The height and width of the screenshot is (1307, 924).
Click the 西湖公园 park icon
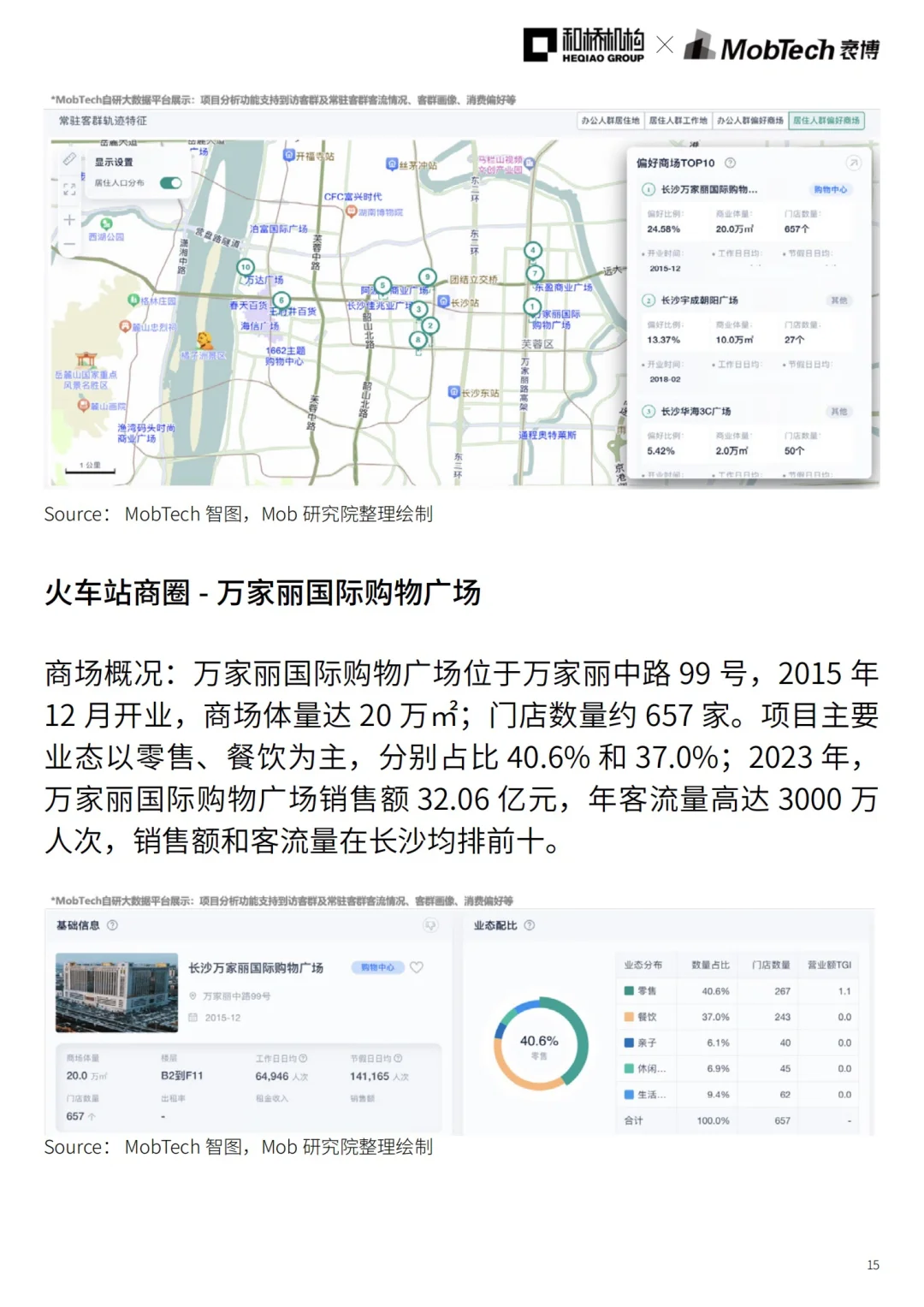coord(106,224)
